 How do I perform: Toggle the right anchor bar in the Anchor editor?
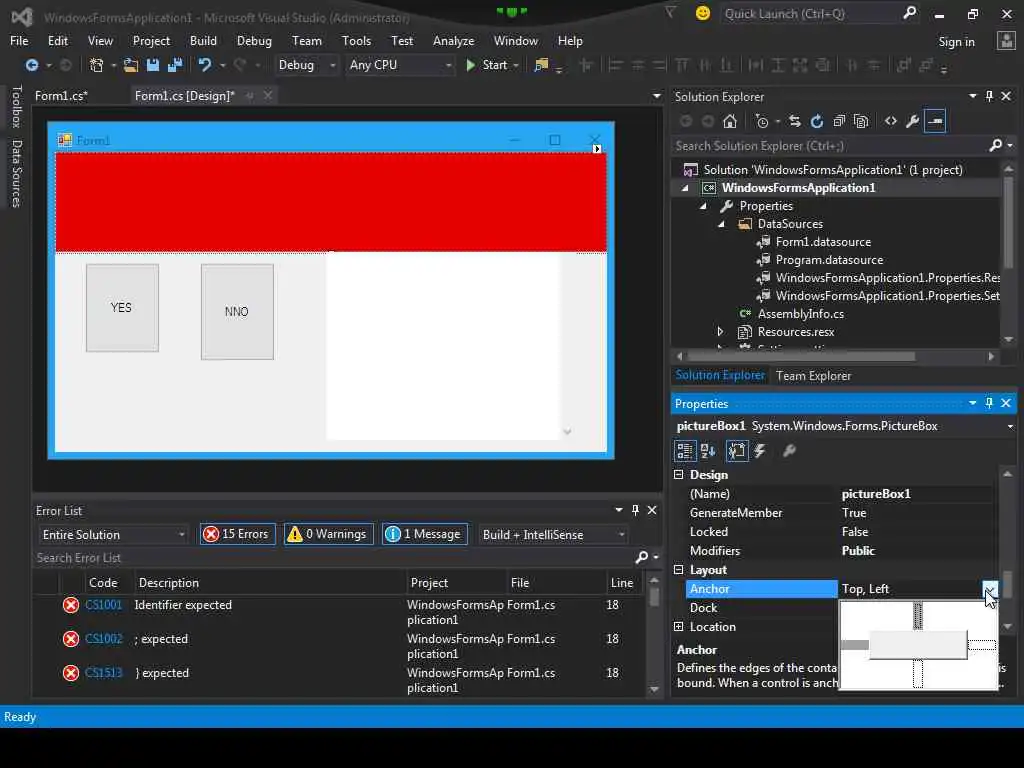pyautogui.click(x=982, y=645)
